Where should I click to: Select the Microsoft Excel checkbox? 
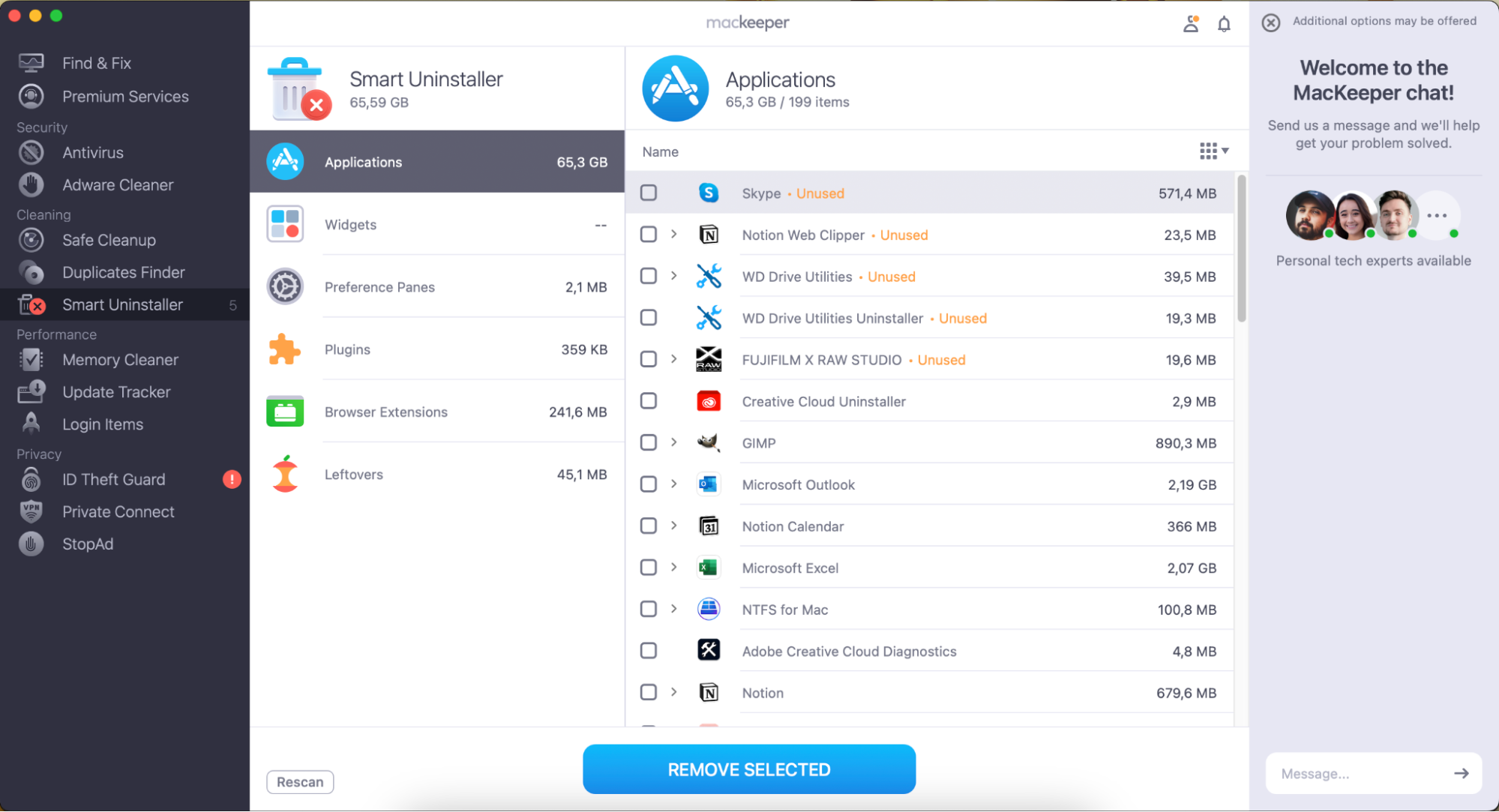tap(649, 568)
